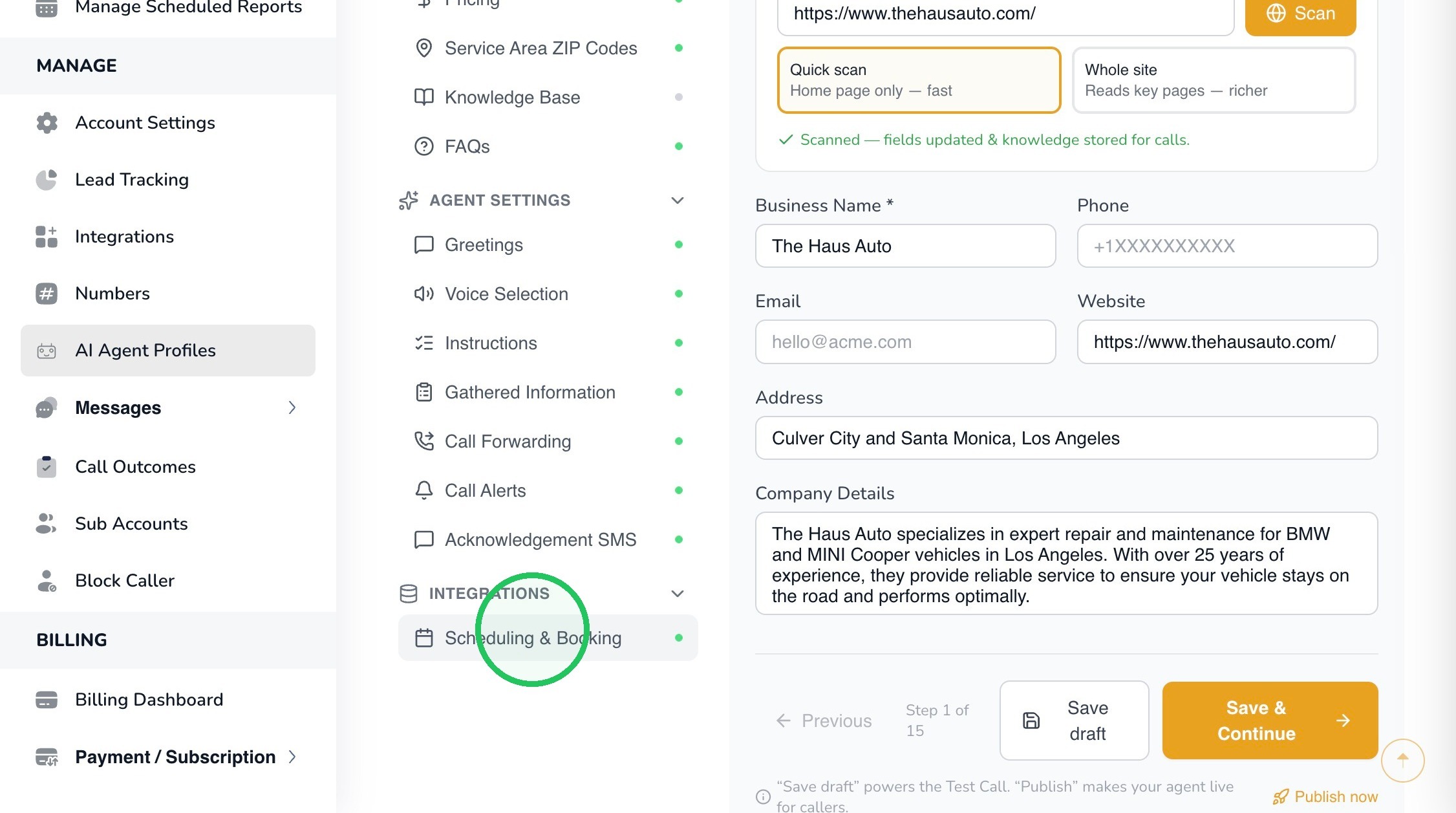
Task: Click the Address input field
Action: click(x=1066, y=438)
